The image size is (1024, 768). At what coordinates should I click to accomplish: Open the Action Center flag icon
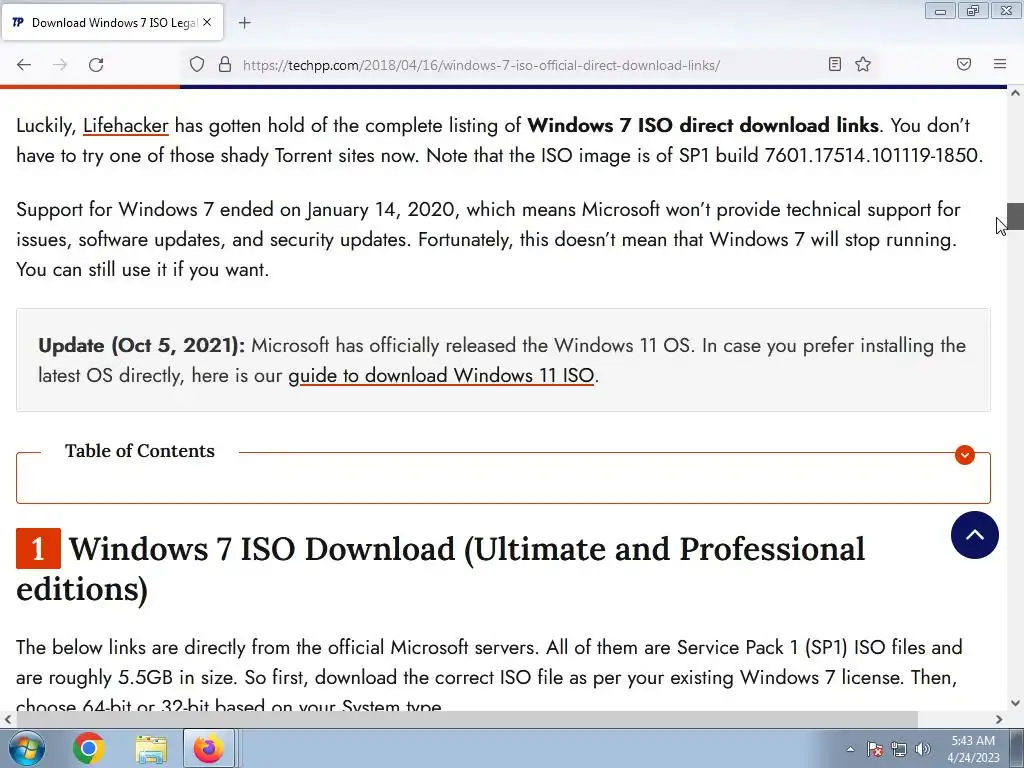click(x=874, y=749)
